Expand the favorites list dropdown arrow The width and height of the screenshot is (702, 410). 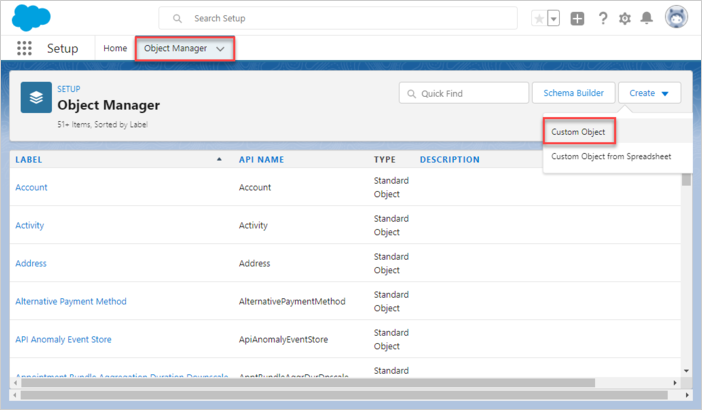[x=553, y=19]
